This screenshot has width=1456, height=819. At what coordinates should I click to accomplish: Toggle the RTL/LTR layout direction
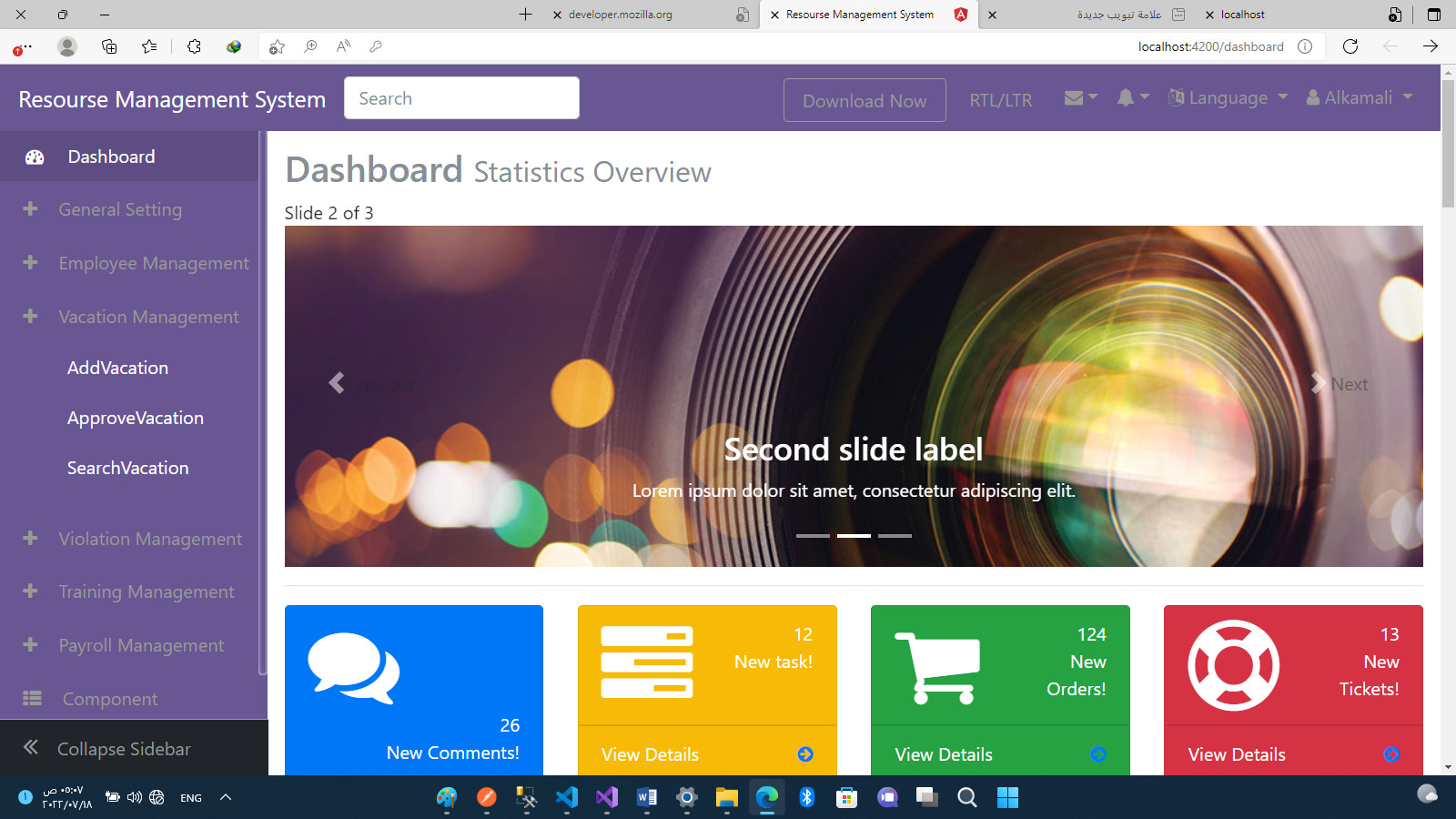[1001, 100]
